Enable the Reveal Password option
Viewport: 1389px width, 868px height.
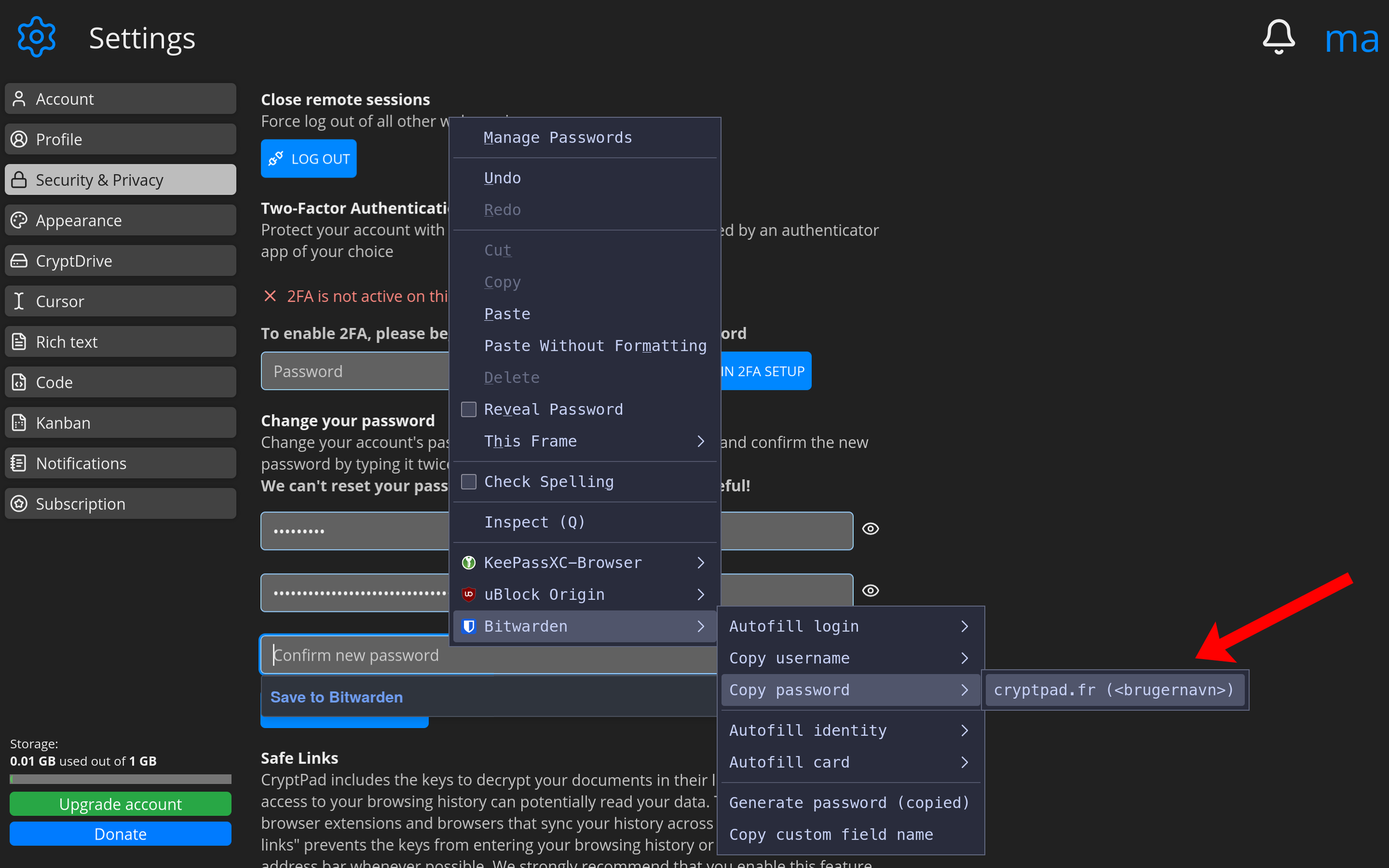553,409
